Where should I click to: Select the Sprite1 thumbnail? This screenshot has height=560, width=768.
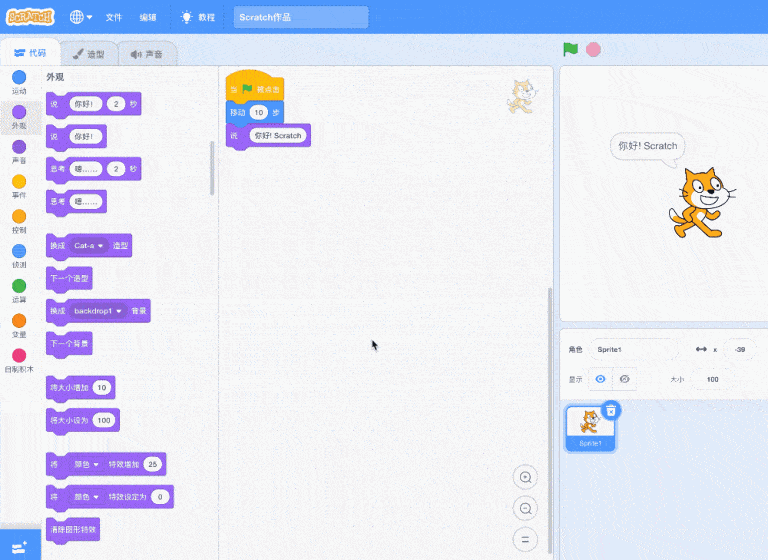pos(590,428)
